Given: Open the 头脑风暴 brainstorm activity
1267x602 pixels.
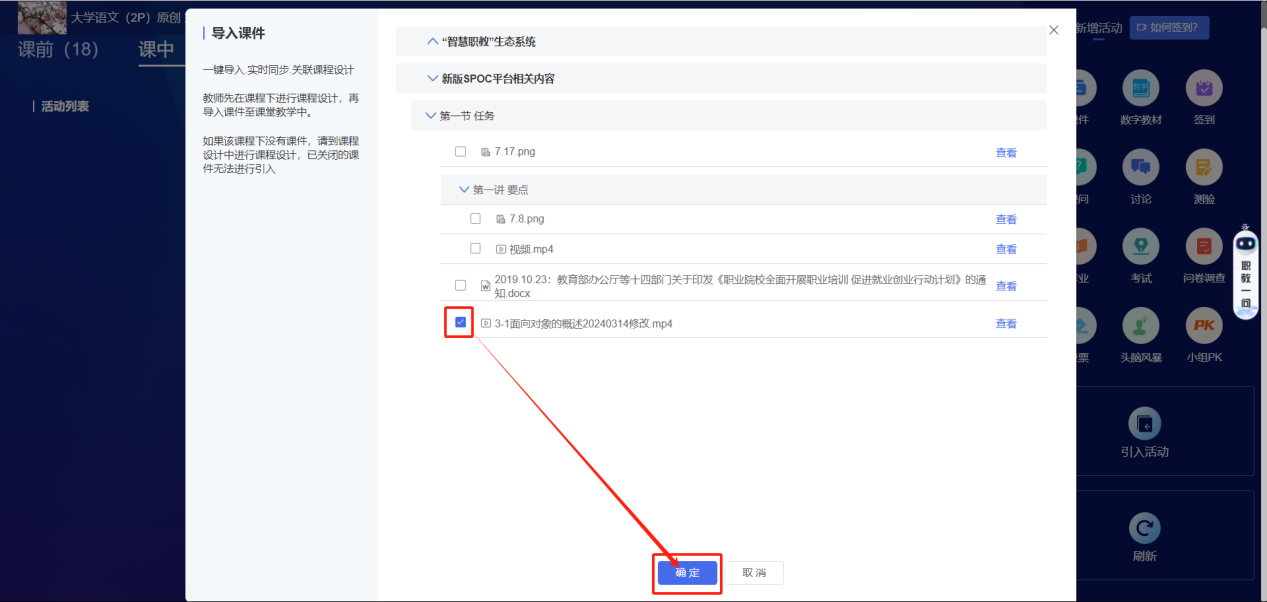Looking at the screenshot, I should (x=1142, y=326).
